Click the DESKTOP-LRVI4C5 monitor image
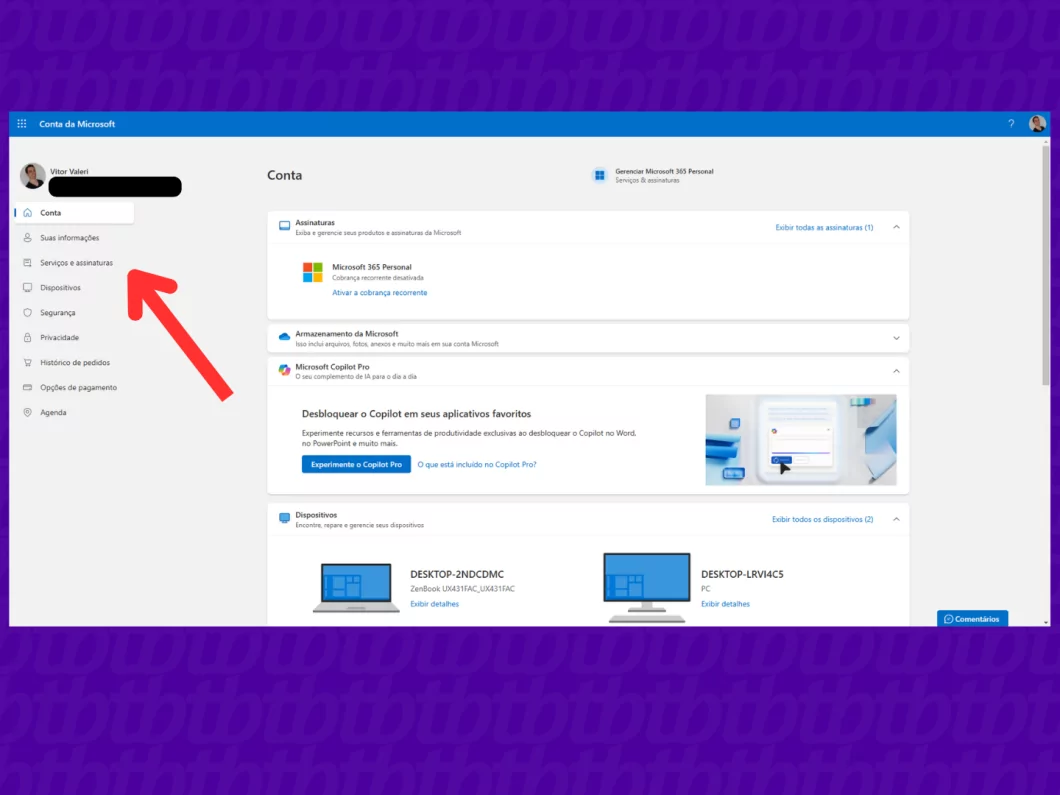This screenshot has width=1060, height=795. pyautogui.click(x=647, y=587)
